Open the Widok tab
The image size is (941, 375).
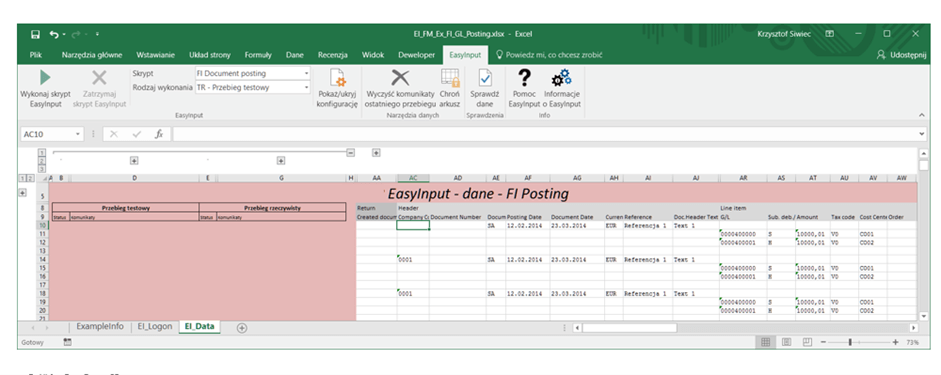coord(373,55)
